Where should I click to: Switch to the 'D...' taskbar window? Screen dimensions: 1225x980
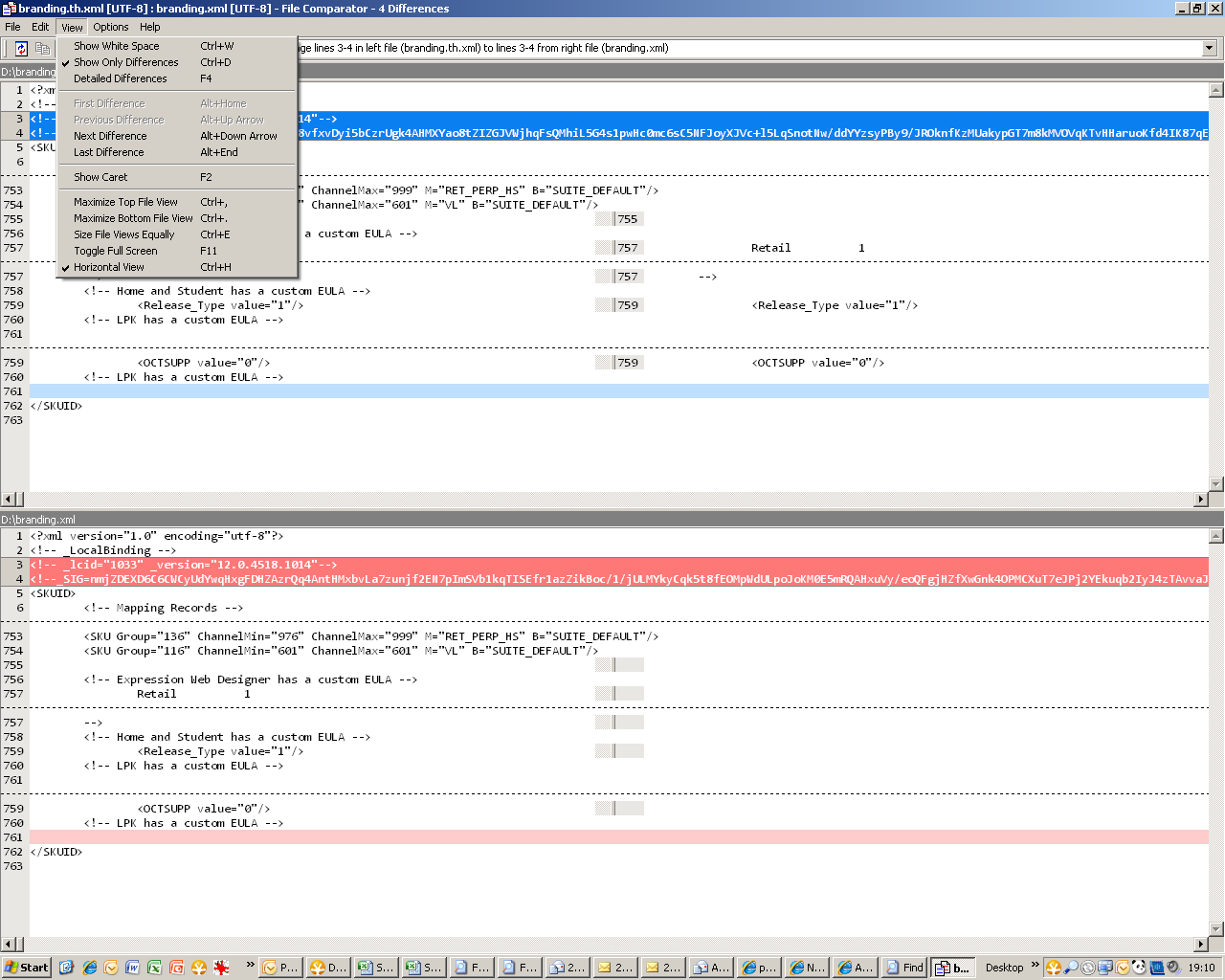pos(328,968)
